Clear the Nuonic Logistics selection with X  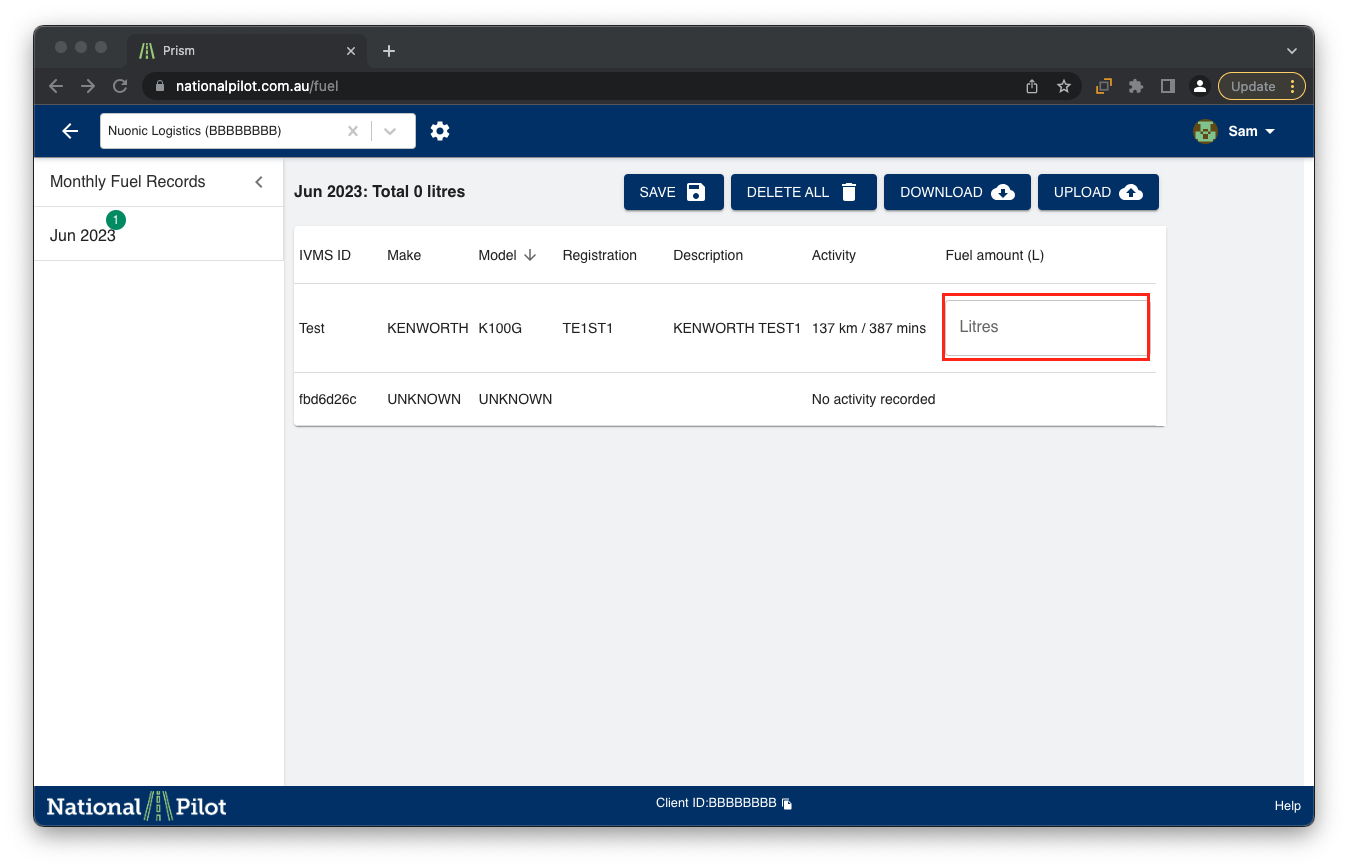353,131
